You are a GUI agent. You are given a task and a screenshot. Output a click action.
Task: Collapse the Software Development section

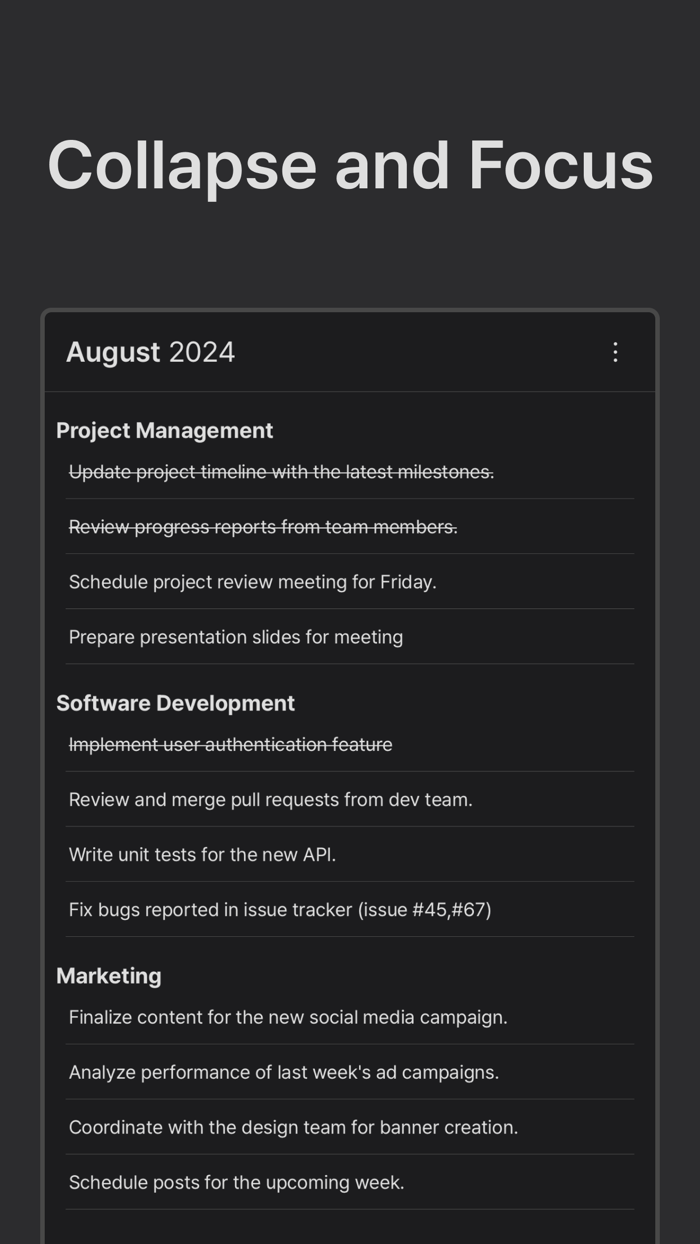point(176,703)
